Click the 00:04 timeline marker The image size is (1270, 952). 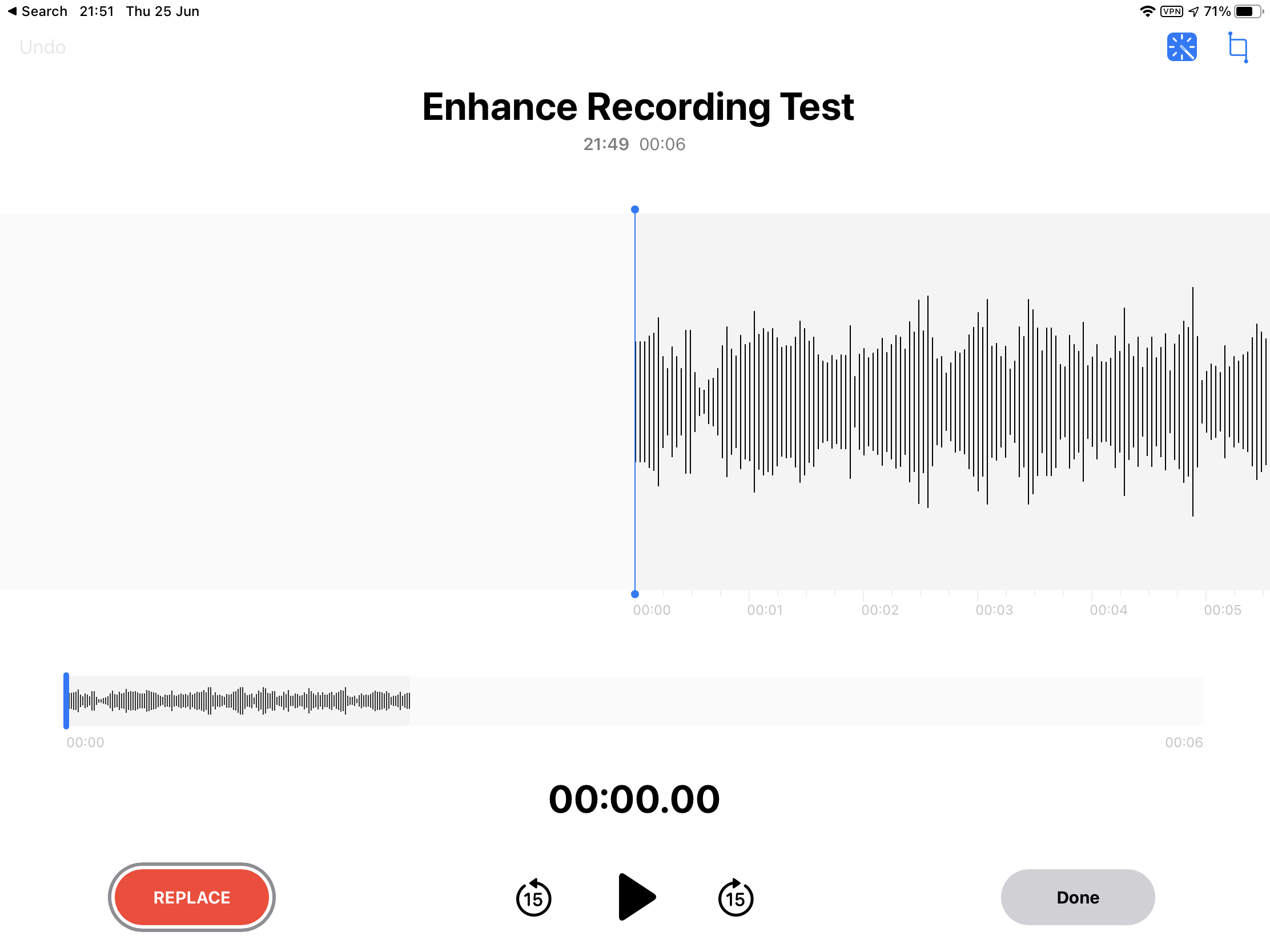[1108, 610]
